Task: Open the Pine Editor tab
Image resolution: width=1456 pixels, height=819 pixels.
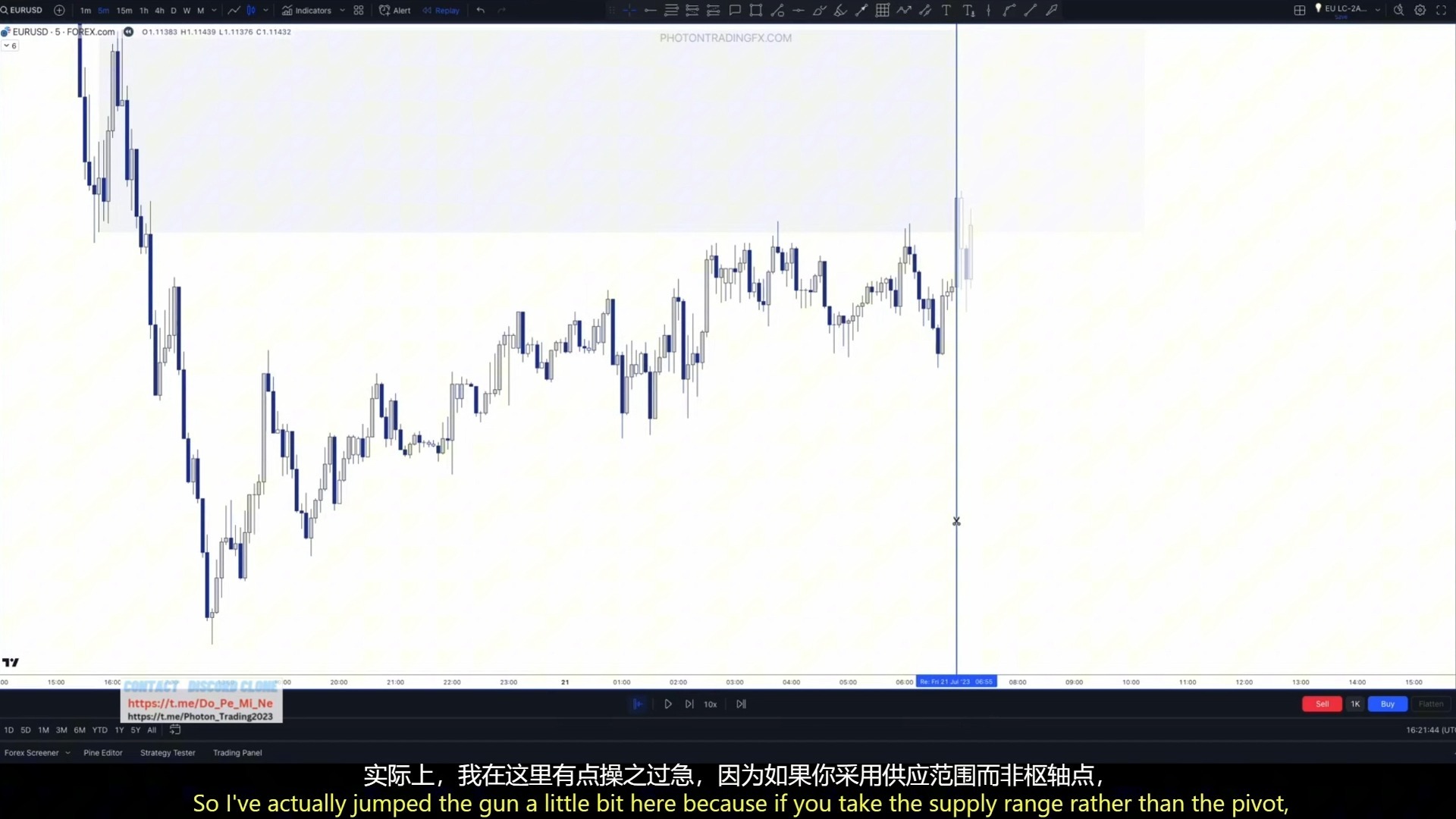Action: click(102, 753)
